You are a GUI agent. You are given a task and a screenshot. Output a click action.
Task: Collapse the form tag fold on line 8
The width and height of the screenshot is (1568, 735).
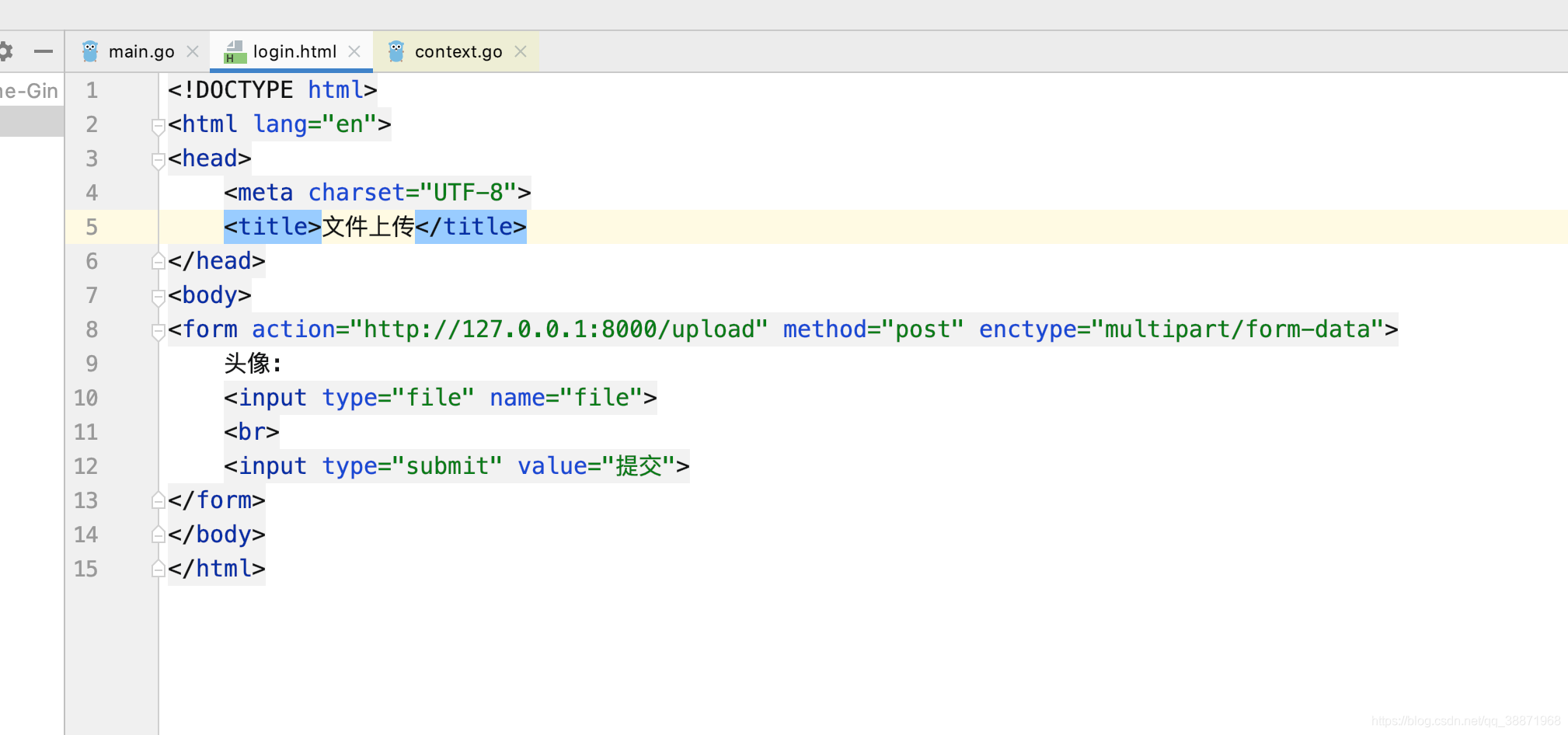point(158,331)
